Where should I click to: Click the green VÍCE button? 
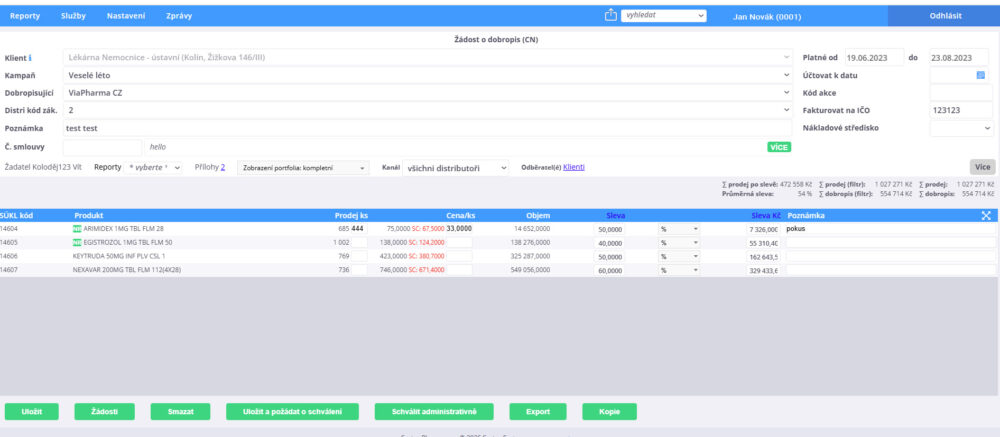click(x=779, y=147)
